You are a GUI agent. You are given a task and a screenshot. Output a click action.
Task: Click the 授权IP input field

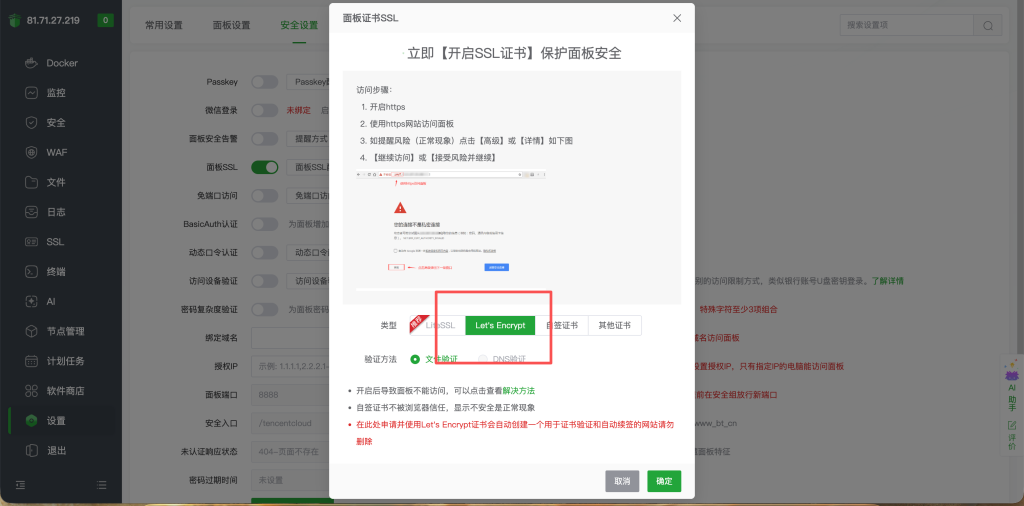[291, 366]
